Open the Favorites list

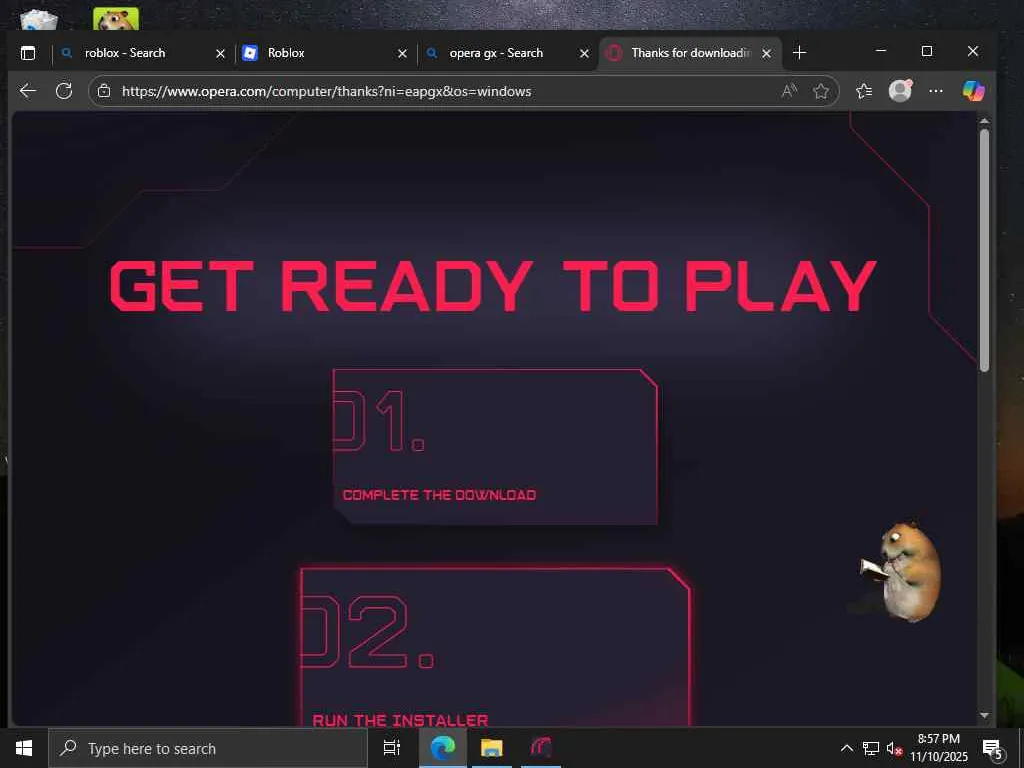pyautogui.click(x=864, y=91)
